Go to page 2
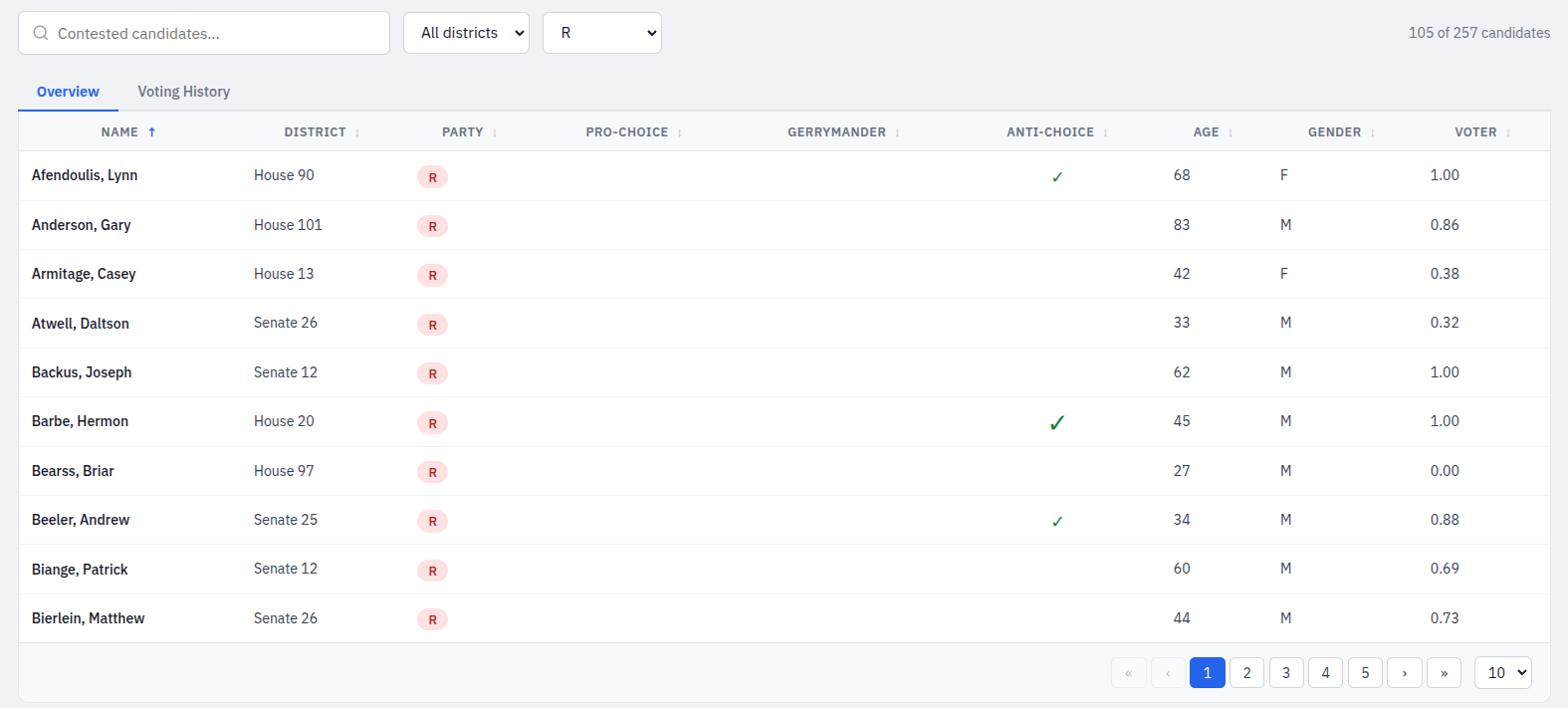The height and width of the screenshot is (708, 1568). pos(1246,673)
